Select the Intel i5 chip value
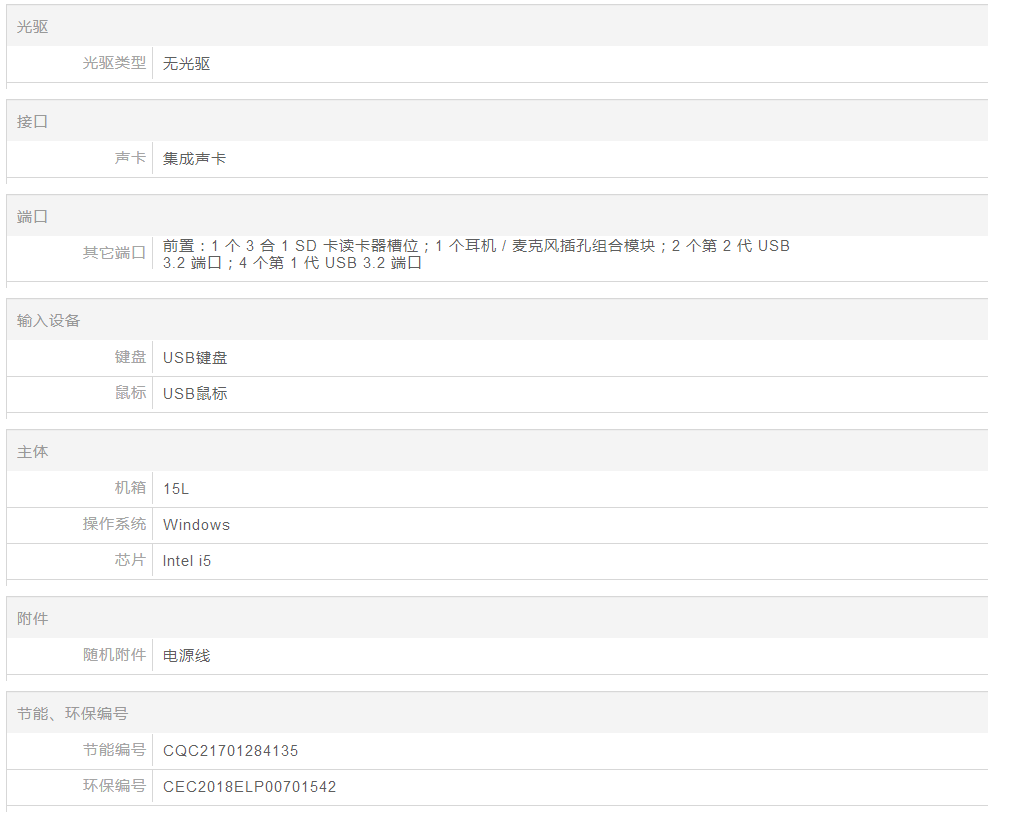This screenshot has width=1009, height=822. (x=187, y=561)
